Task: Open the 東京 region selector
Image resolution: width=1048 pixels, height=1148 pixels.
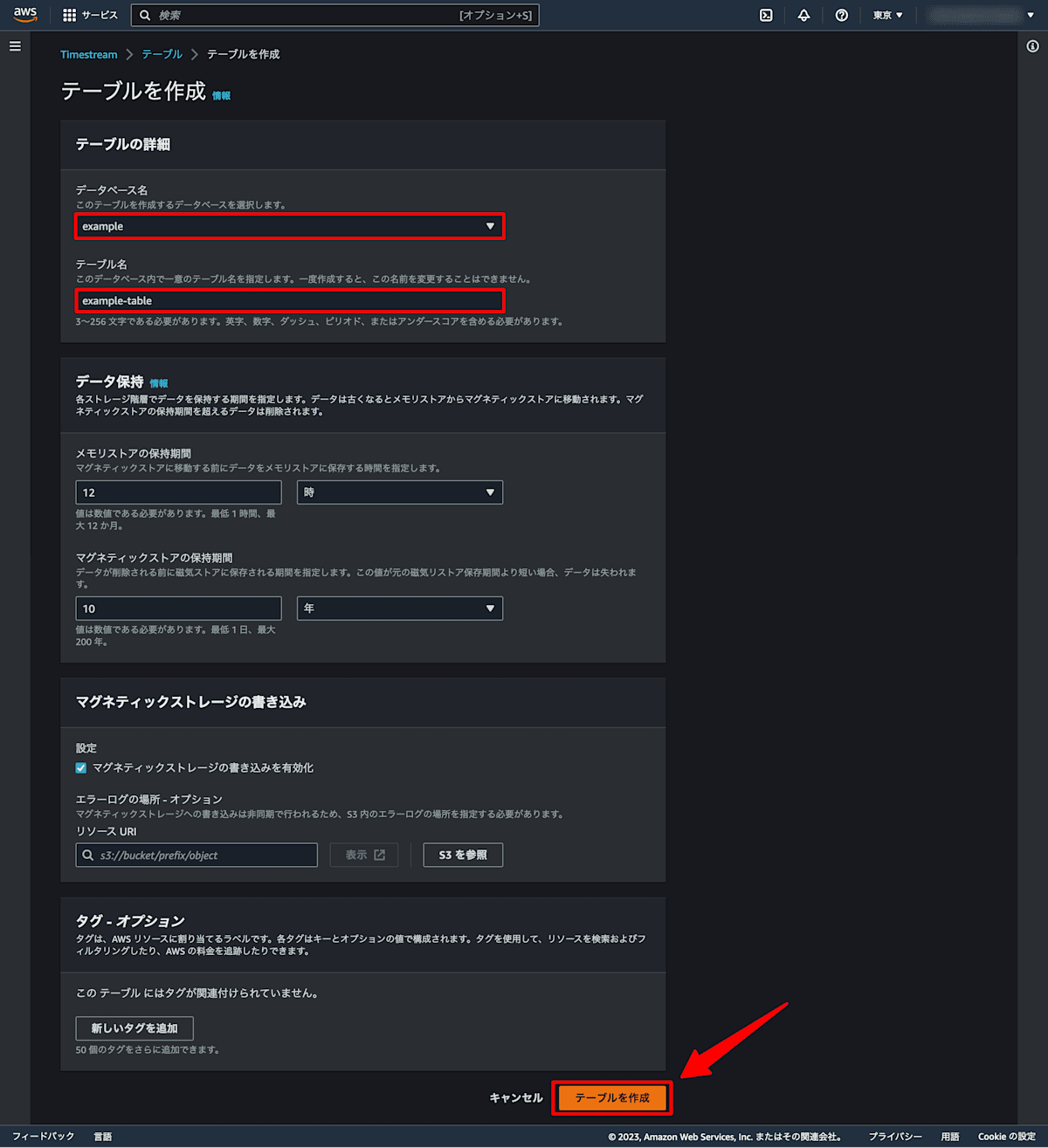Action: 888,15
